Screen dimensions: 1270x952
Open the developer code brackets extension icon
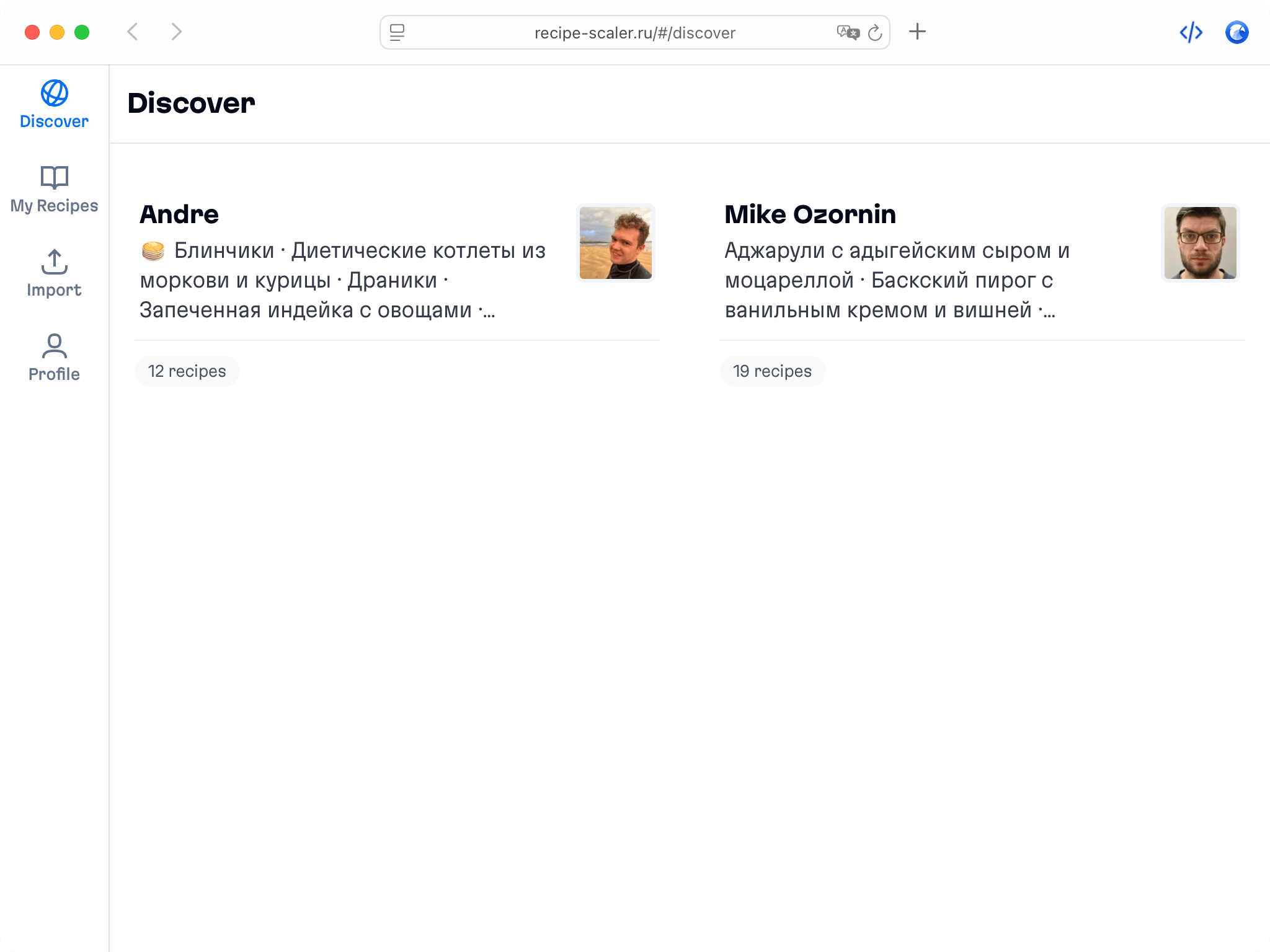point(1191,32)
